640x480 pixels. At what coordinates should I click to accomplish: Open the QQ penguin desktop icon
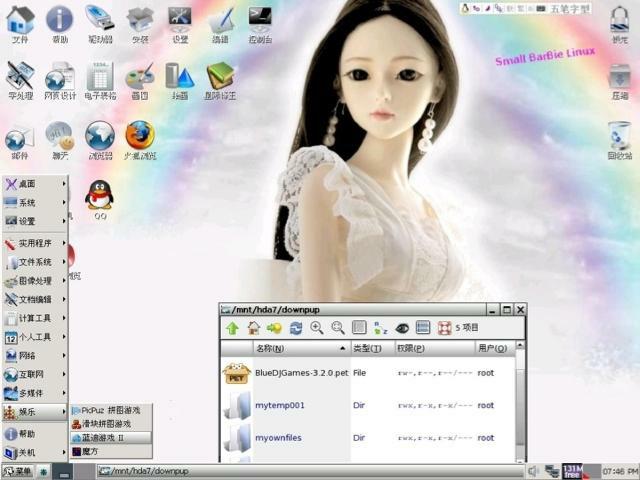(x=99, y=196)
